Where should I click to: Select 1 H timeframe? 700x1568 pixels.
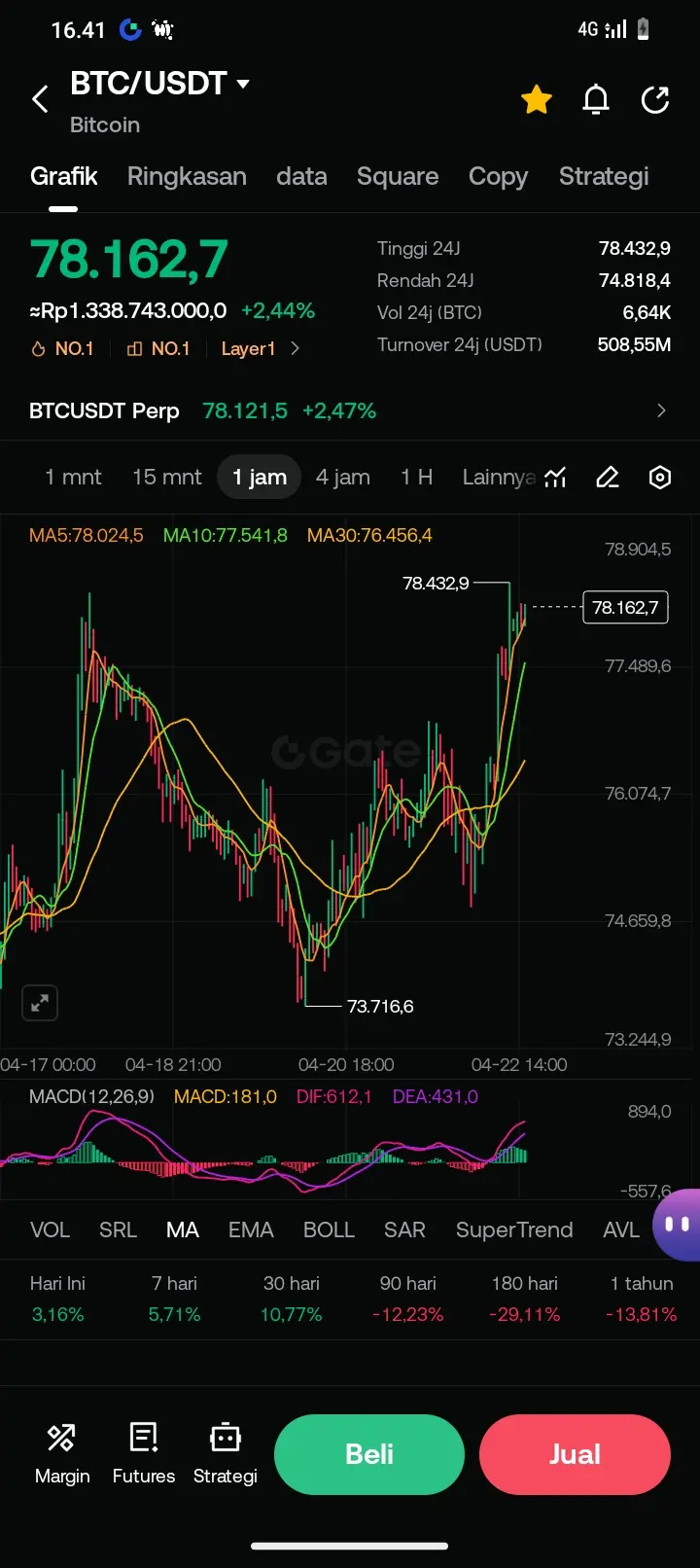click(x=416, y=477)
